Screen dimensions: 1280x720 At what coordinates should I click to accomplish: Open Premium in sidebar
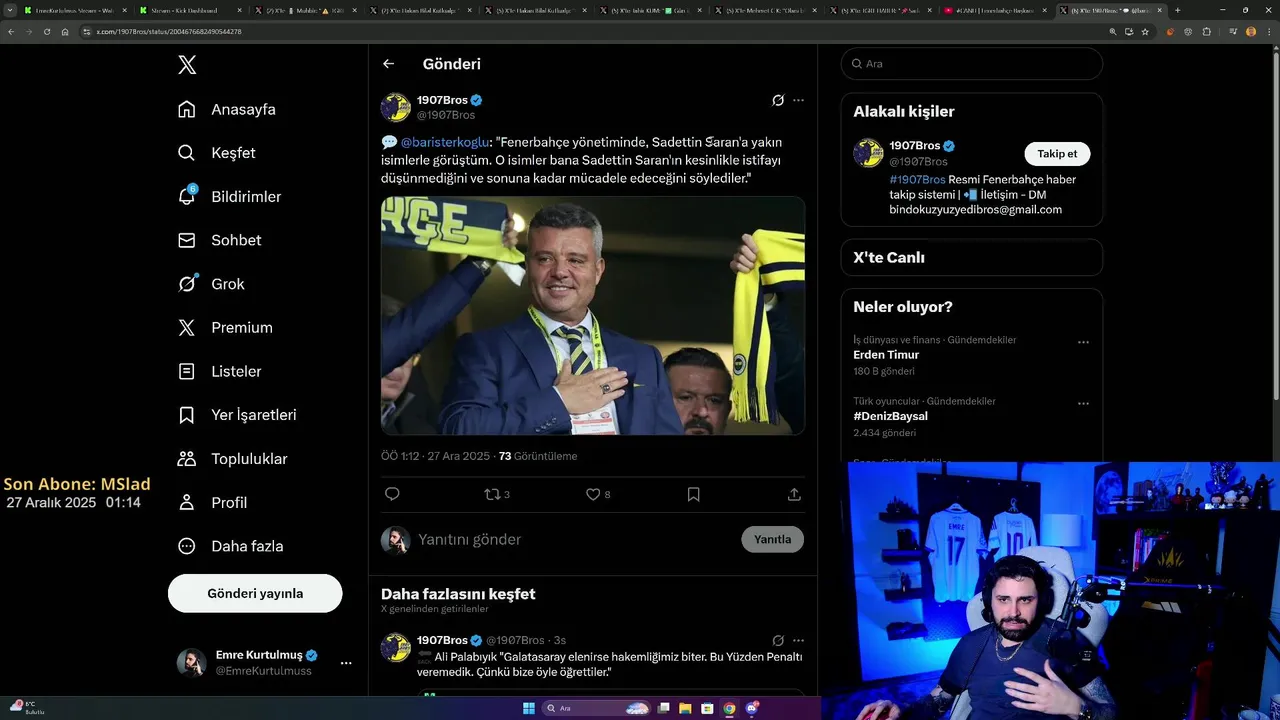click(x=225, y=327)
